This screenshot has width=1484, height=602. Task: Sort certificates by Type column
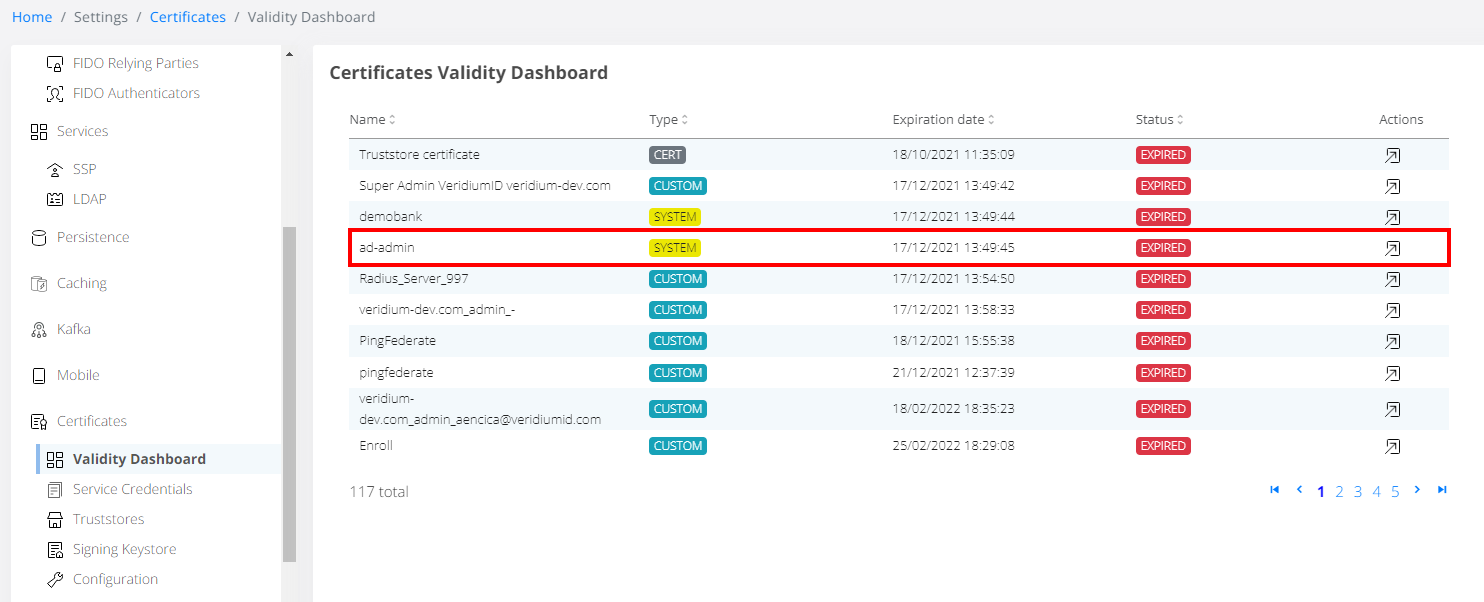click(x=668, y=120)
